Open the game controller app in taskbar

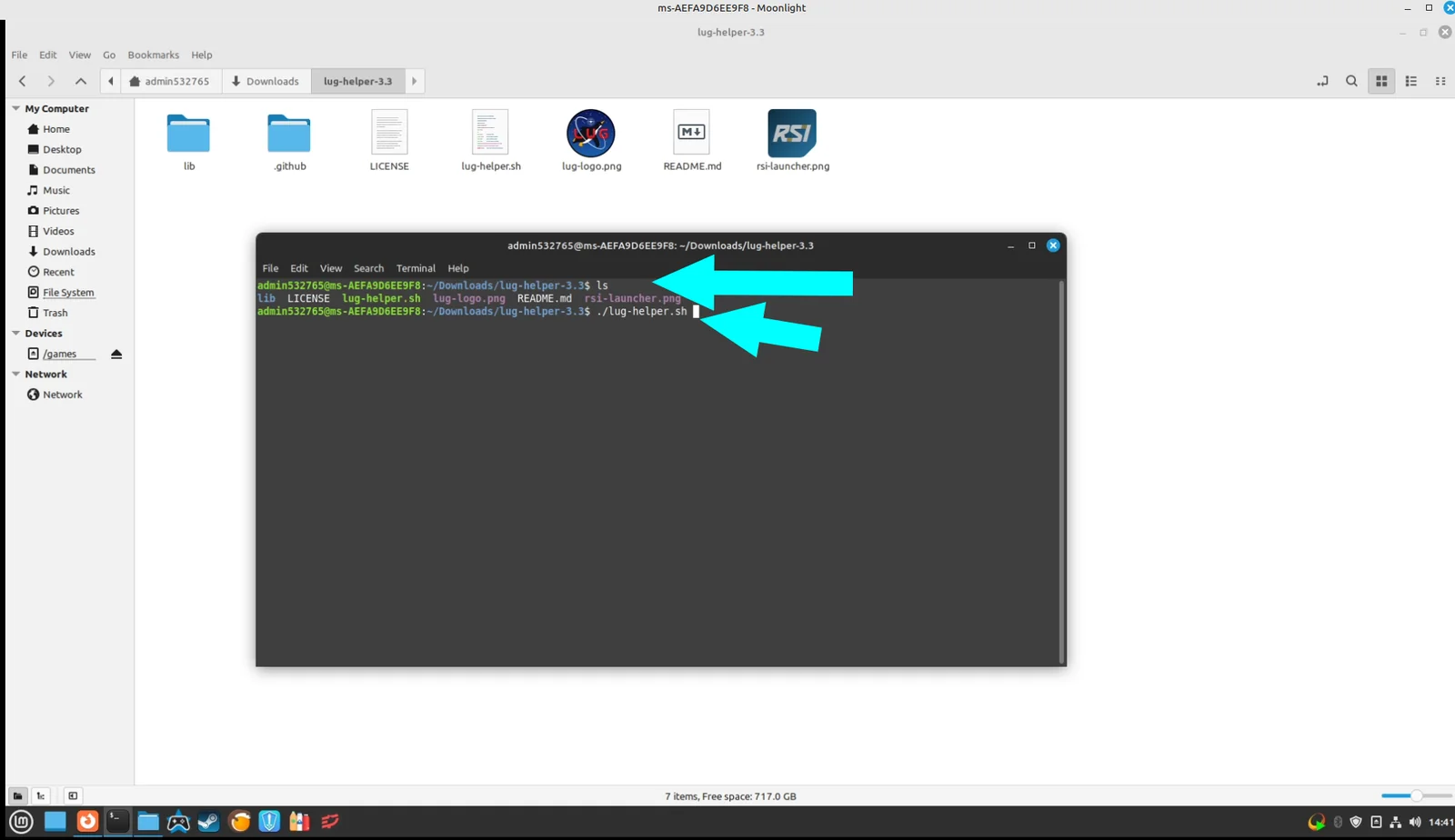[178, 822]
